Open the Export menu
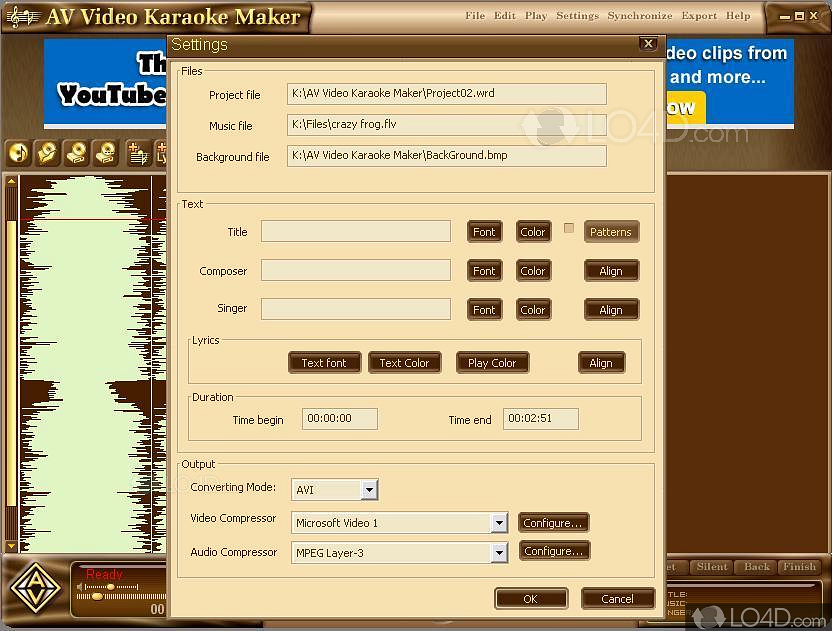 699,15
